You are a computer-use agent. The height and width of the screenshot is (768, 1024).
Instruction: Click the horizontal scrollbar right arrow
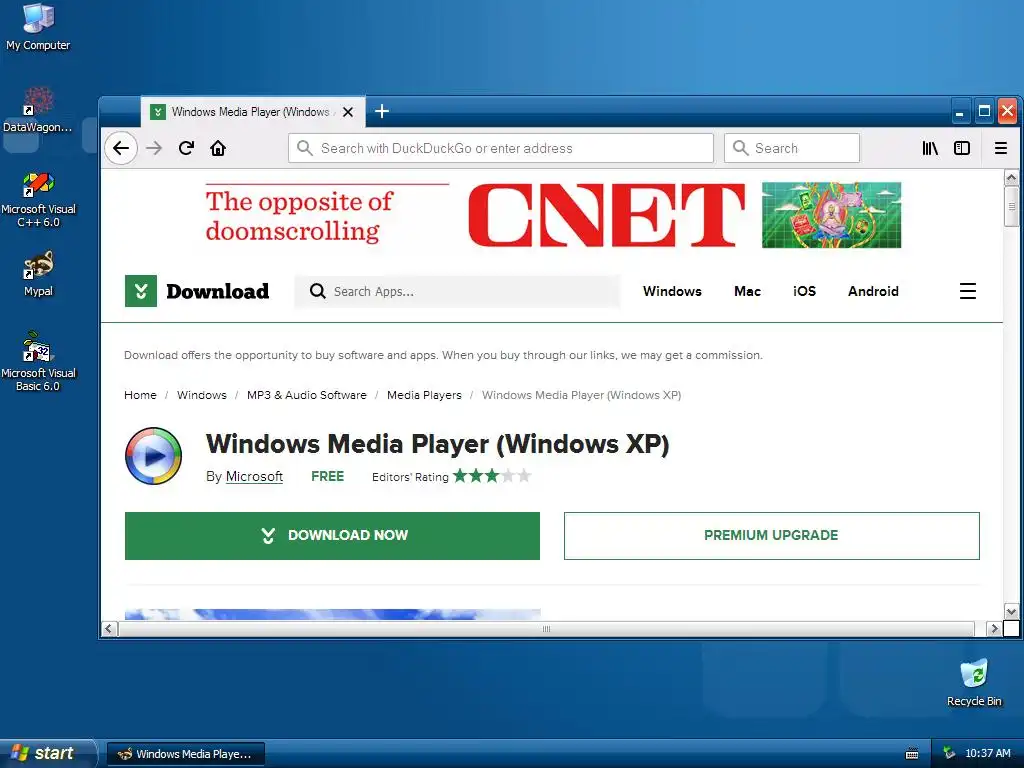[994, 629]
